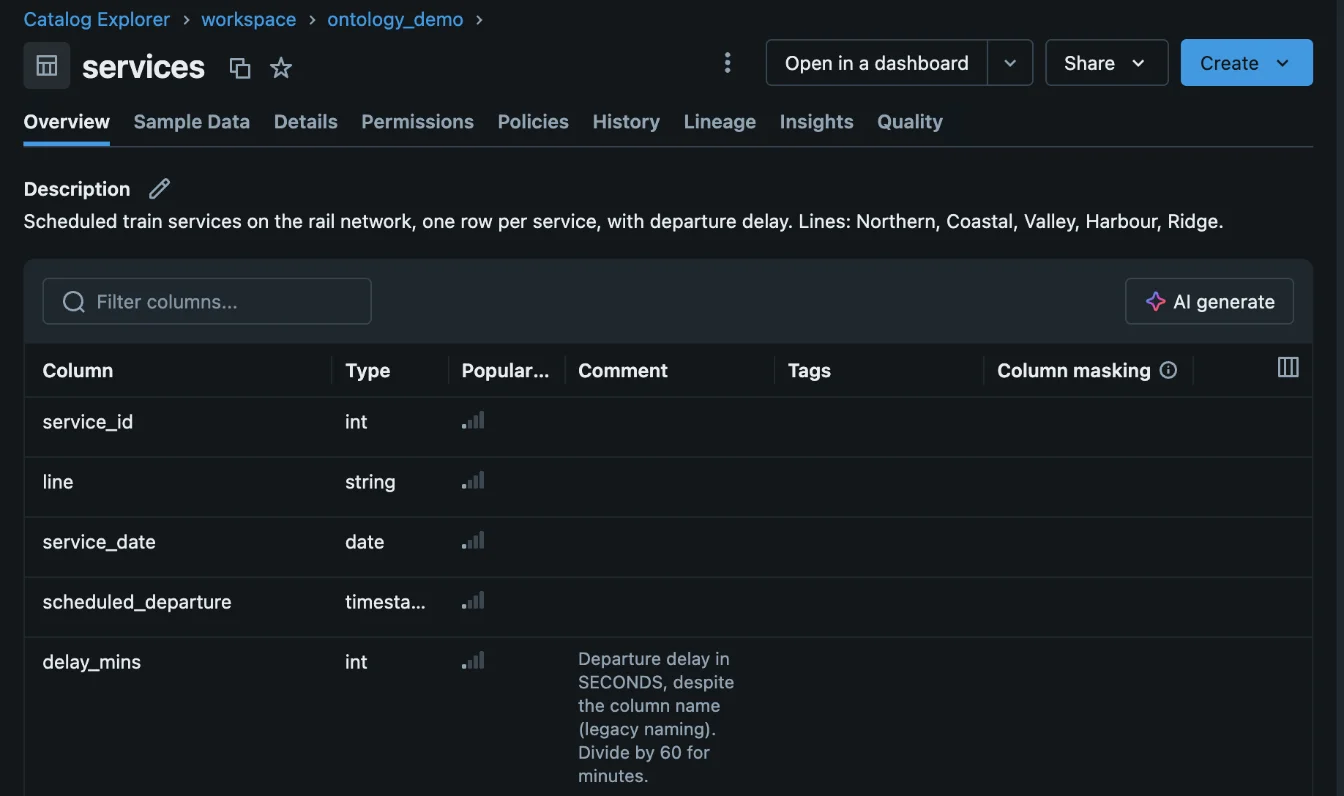Open the column display settings icon

pyautogui.click(x=1288, y=367)
